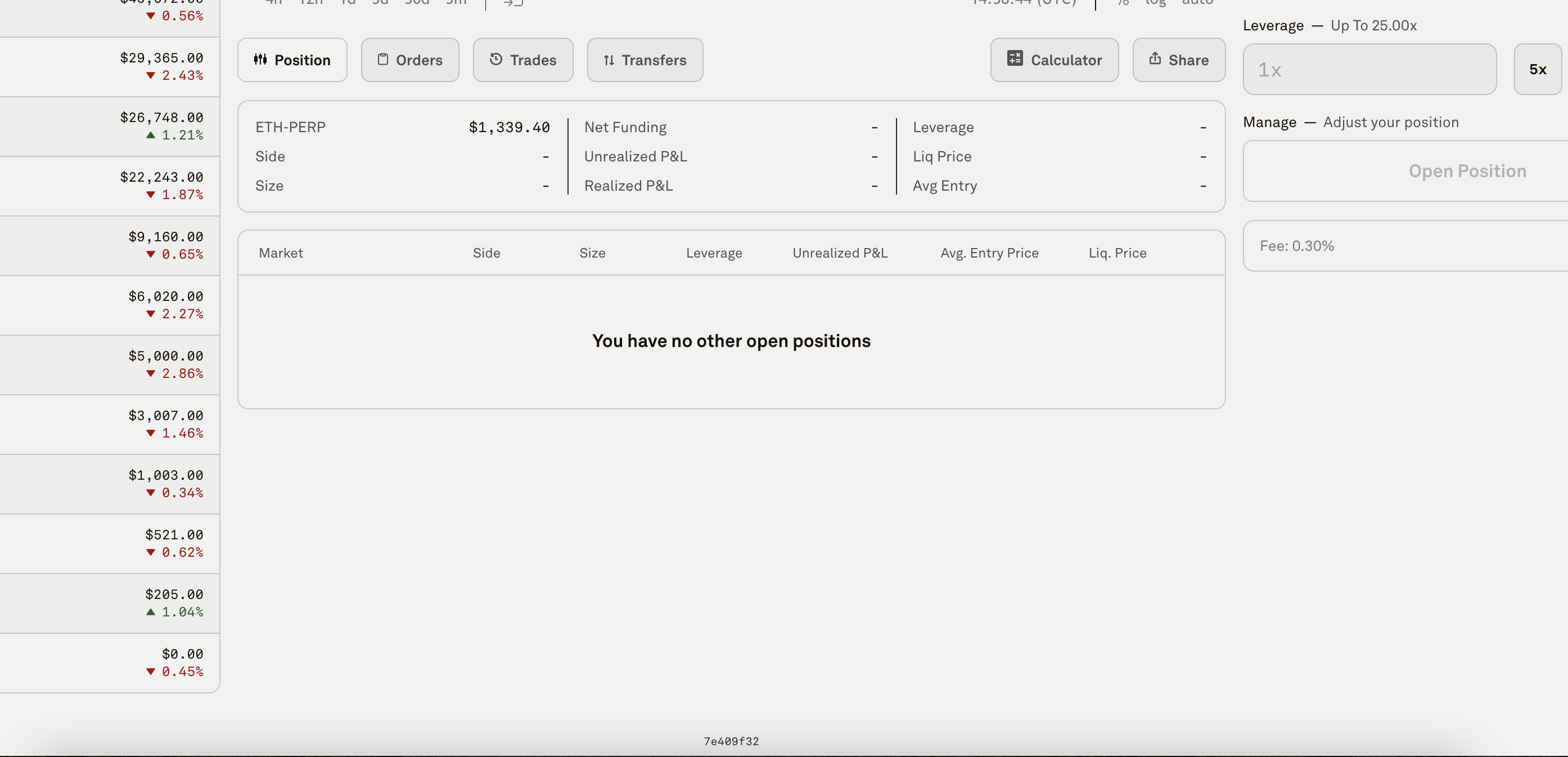Pick the $3,007.00 market row

[110, 425]
